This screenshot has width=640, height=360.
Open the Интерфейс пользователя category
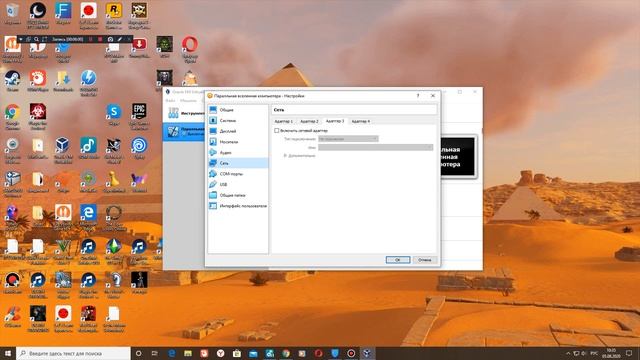point(238,206)
